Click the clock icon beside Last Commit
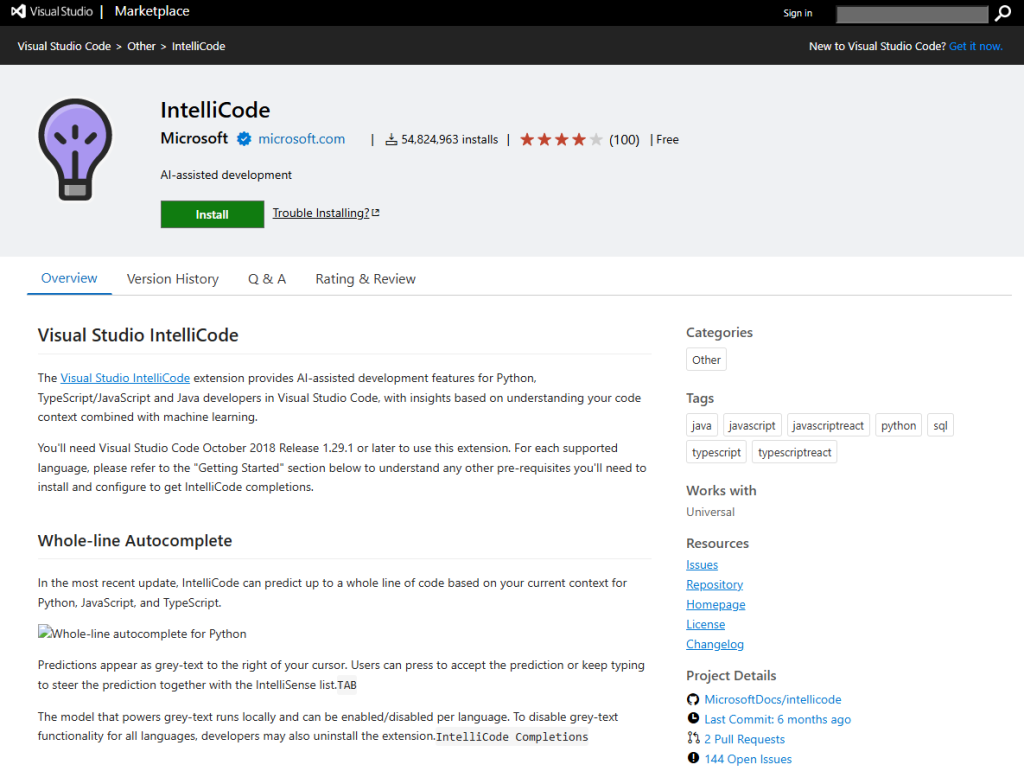The height and width of the screenshot is (771, 1024). point(693,718)
